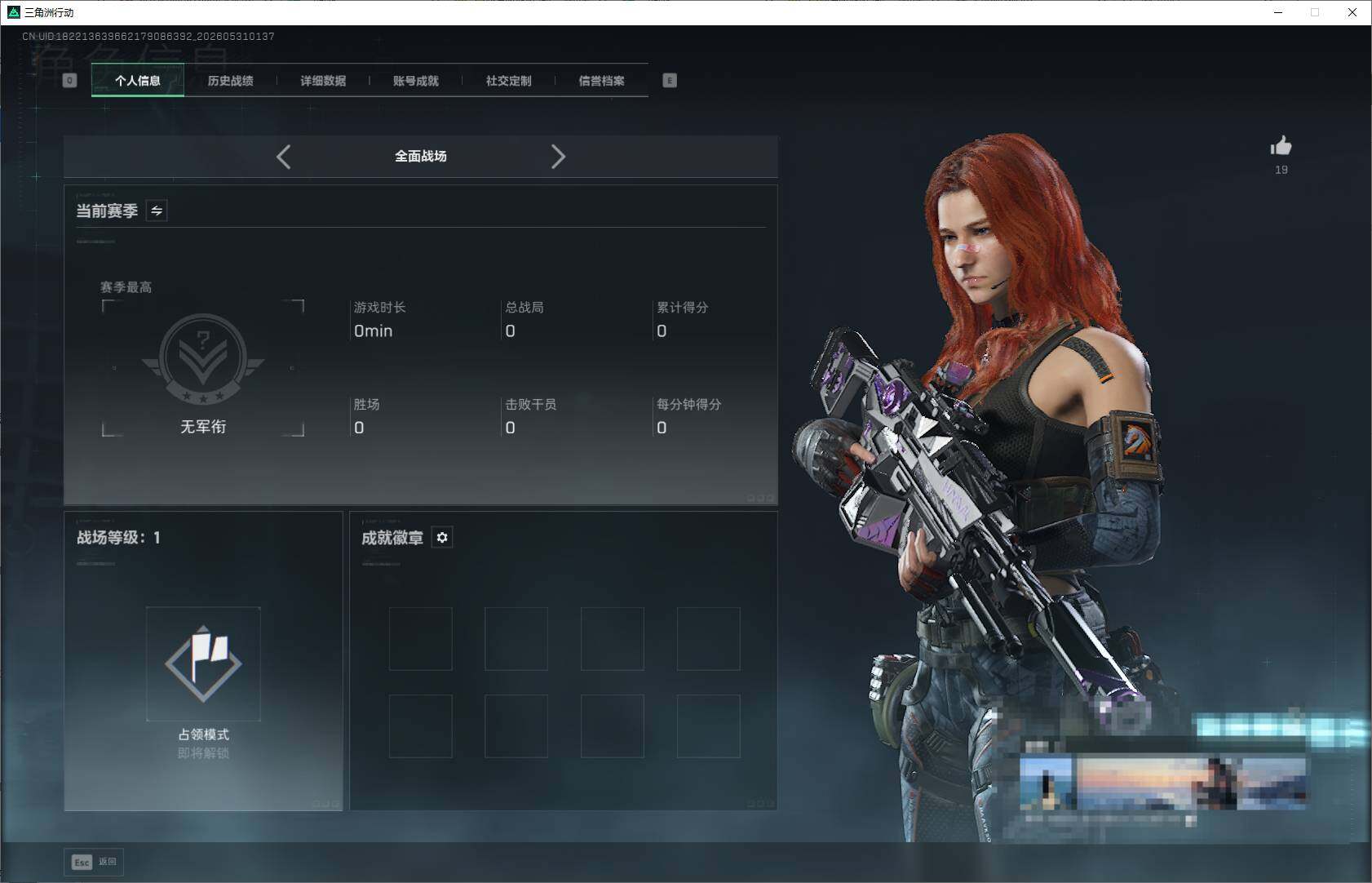Viewport: 1372px width, 883px height.
Task: Click the 即将解锁 text under 占领模式
Action: [x=203, y=753]
